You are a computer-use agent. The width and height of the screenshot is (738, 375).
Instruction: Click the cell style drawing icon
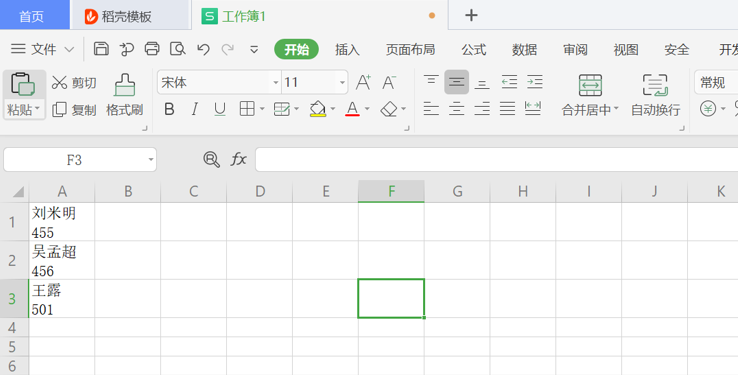(281, 109)
